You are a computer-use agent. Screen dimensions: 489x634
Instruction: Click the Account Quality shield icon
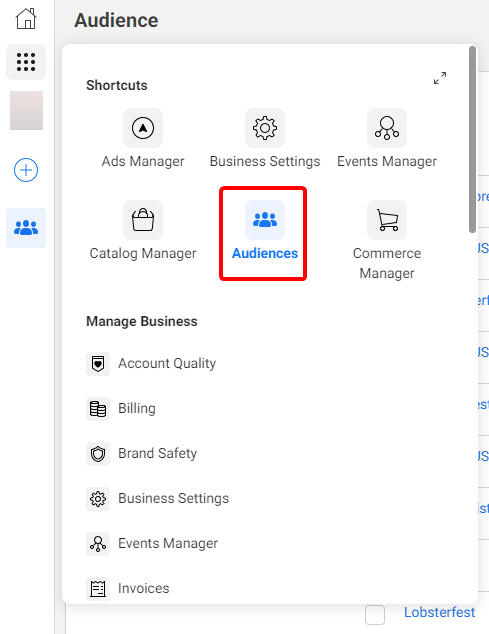[x=98, y=364]
